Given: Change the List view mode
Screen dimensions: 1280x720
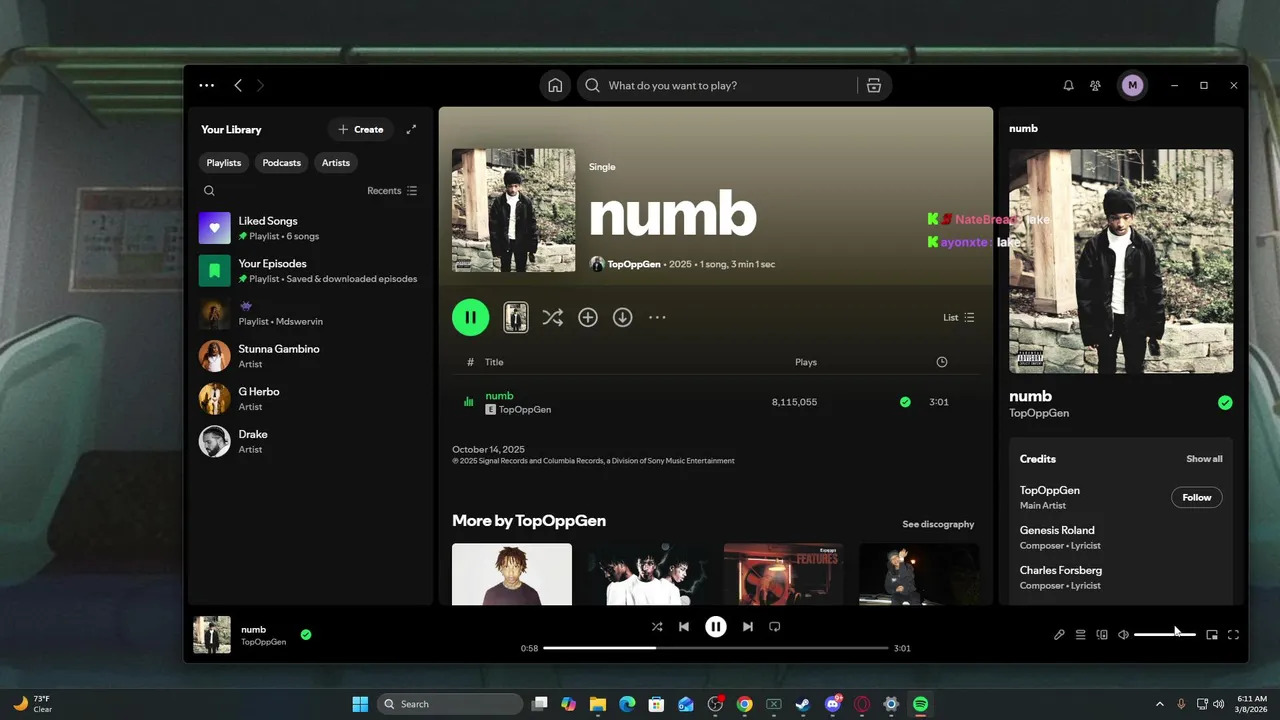Looking at the screenshot, I should (x=959, y=317).
